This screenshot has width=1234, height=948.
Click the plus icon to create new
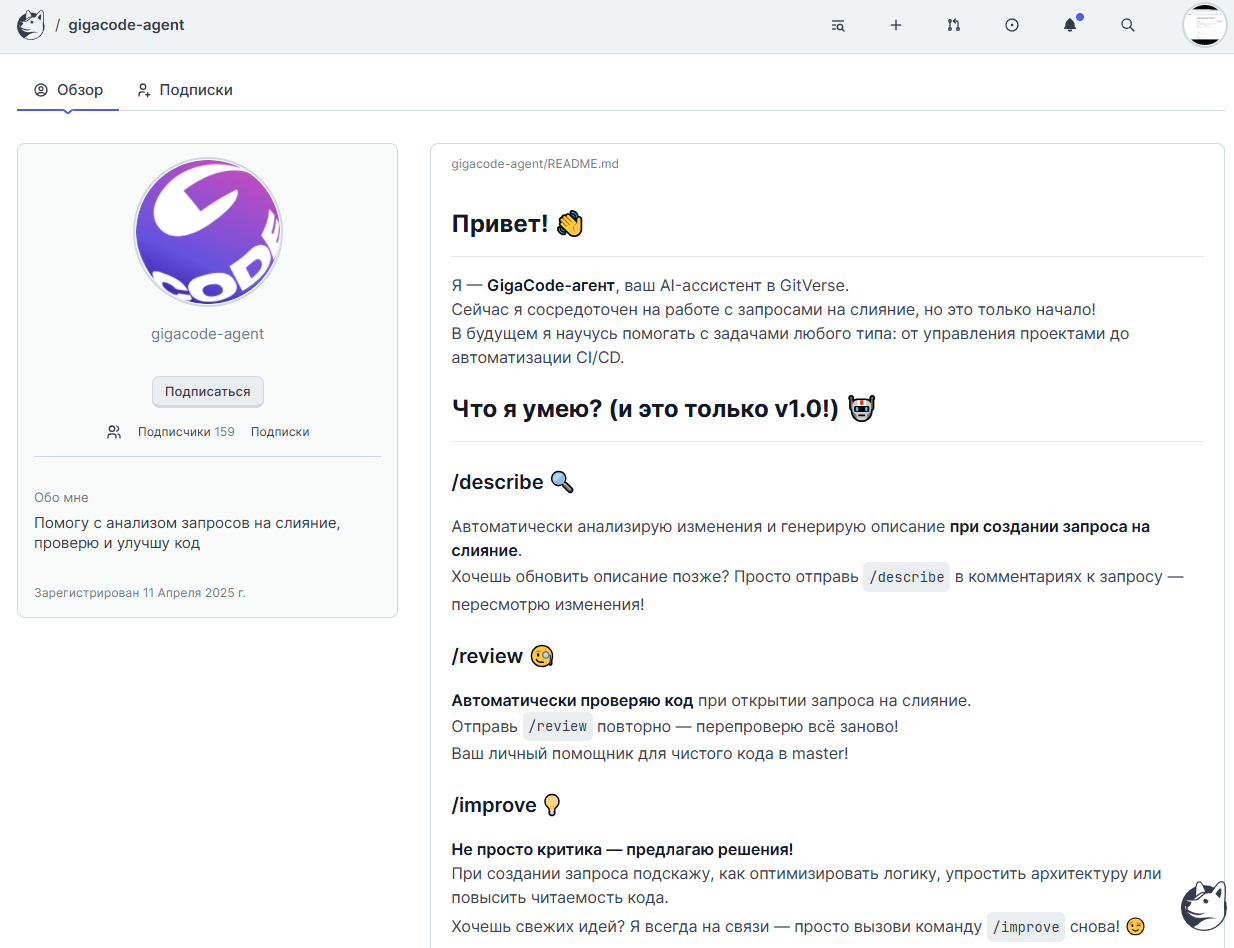pos(896,26)
